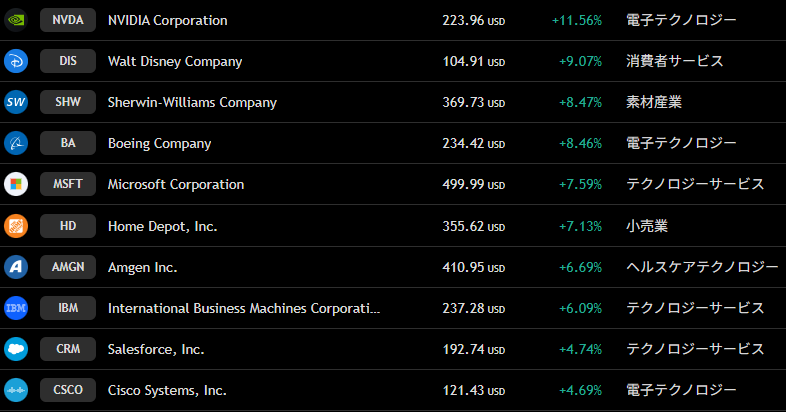The image size is (786, 412).
Task: Click the Boeing logo icon
Action: click(16, 143)
